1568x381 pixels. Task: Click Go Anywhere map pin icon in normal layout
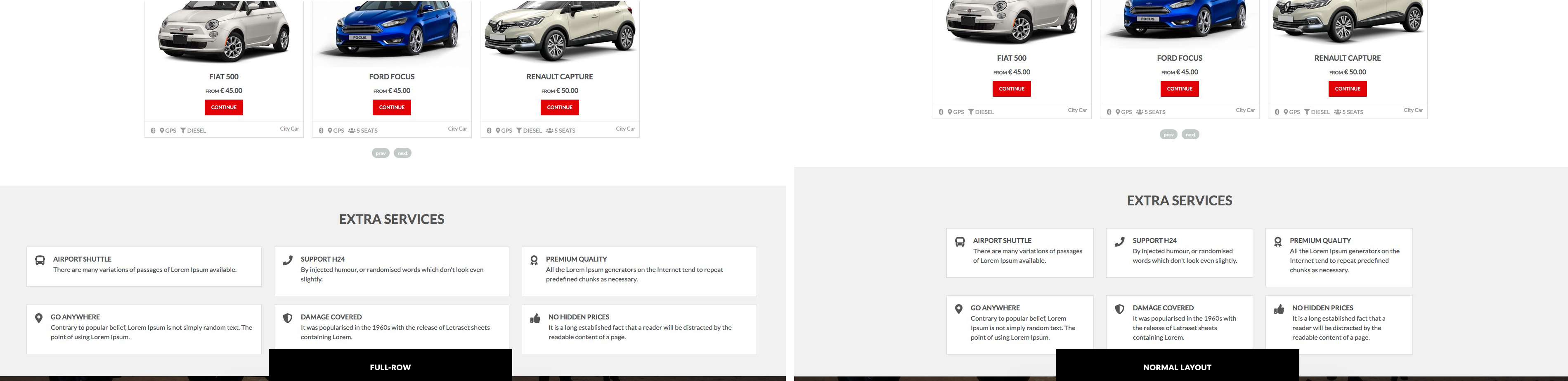pos(959,310)
